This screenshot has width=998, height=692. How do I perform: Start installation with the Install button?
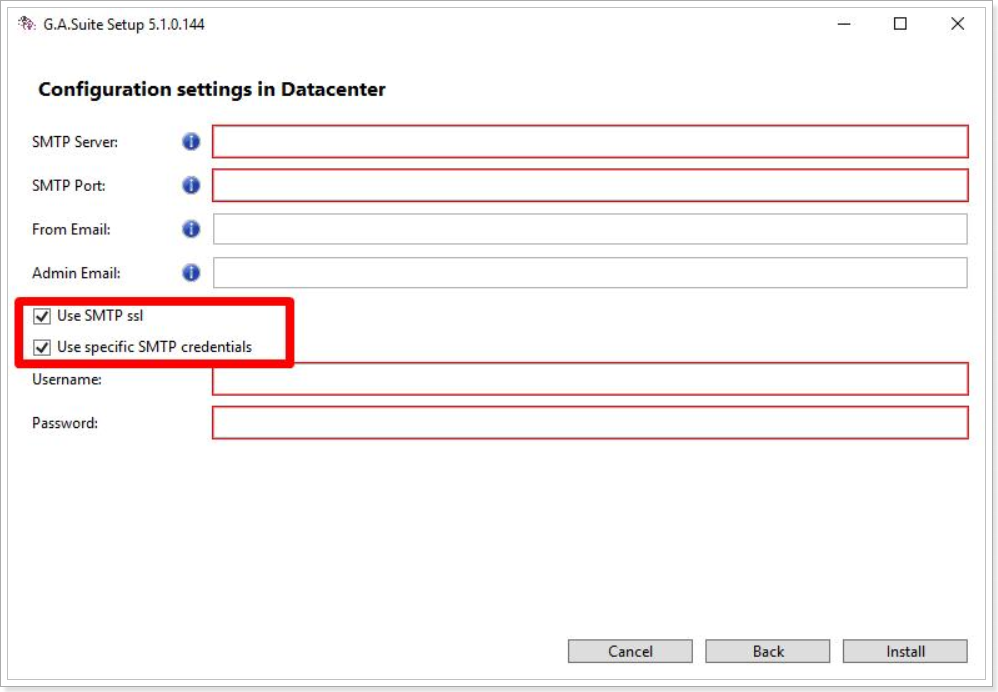point(905,651)
